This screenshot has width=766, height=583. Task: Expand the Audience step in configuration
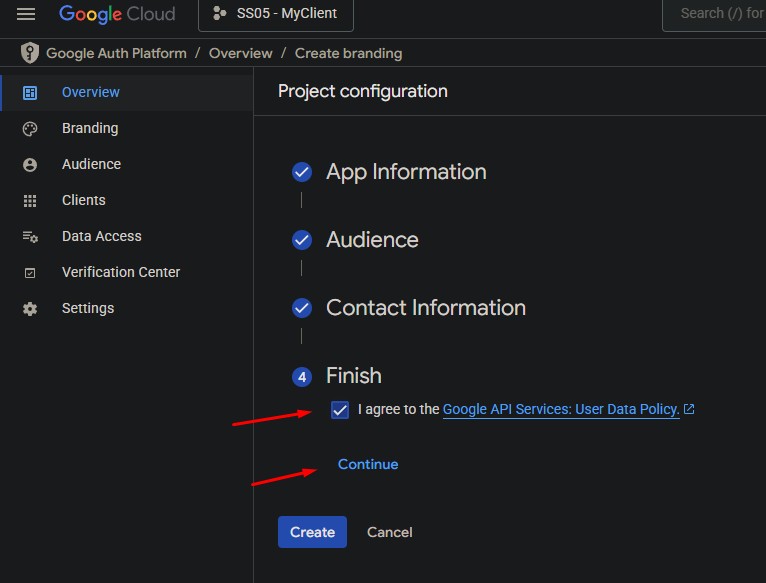pos(372,240)
